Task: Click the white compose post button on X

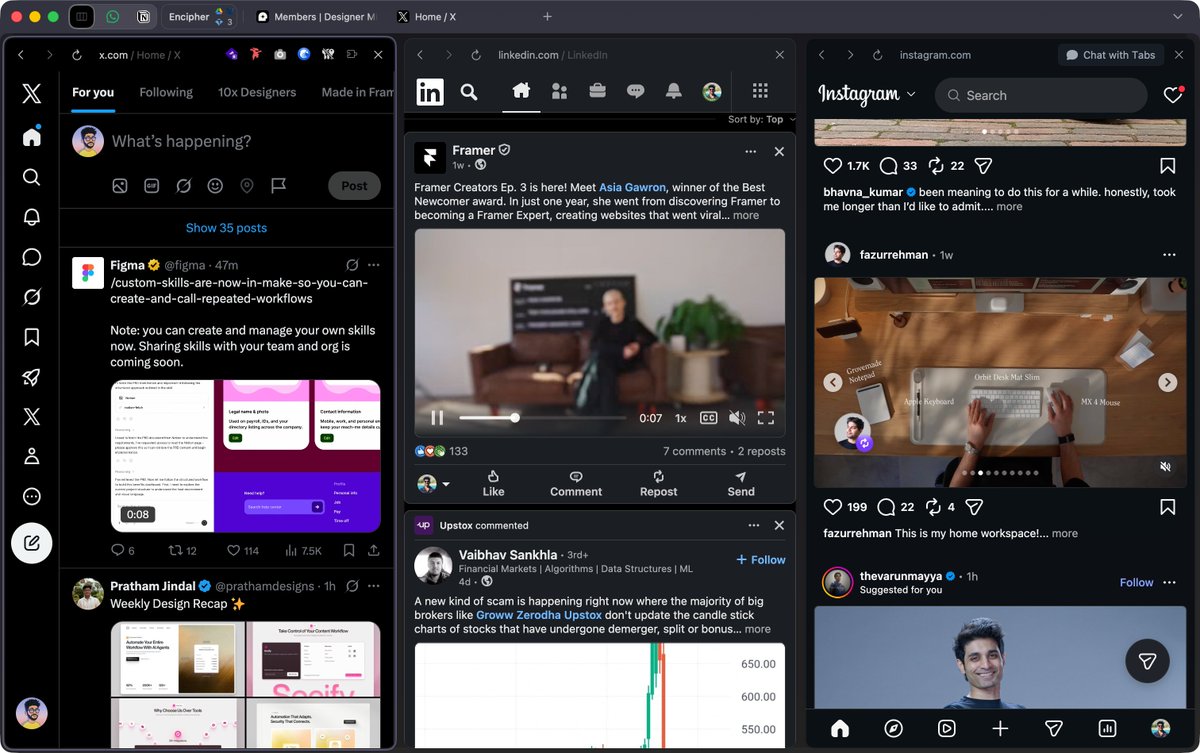Action: (31, 543)
